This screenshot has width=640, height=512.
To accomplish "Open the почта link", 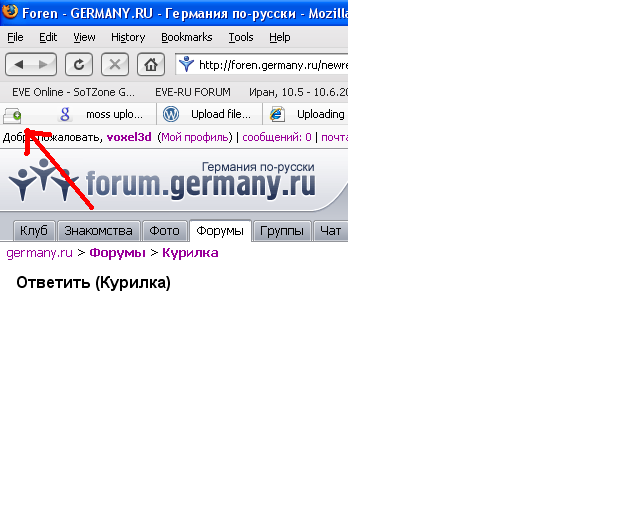I will coord(334,137).
